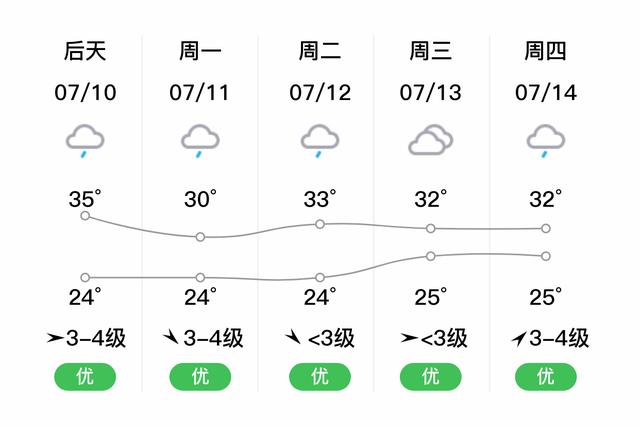Click the rain cloud icon for 07/10

85,141
